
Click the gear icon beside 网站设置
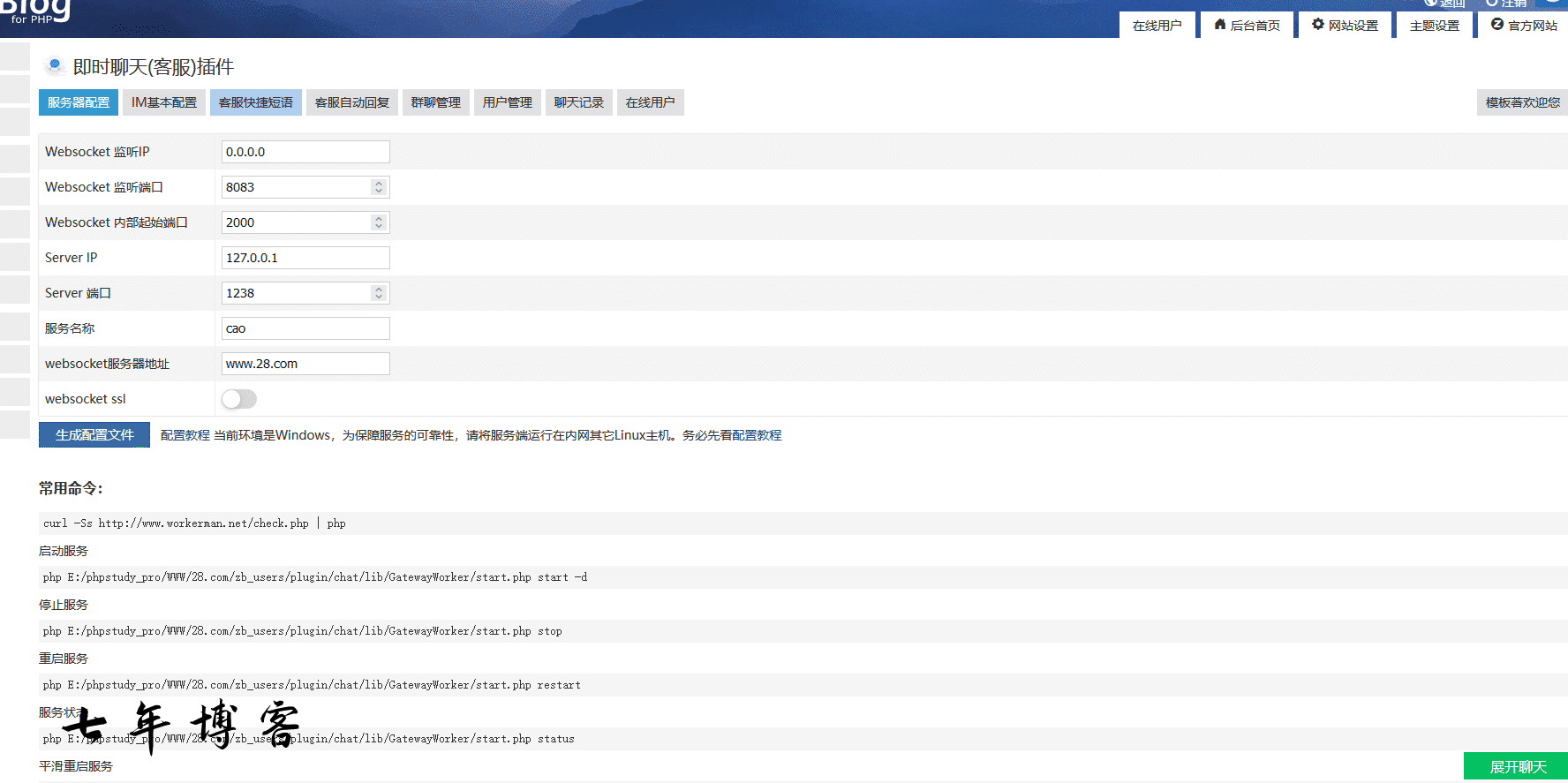1318,25
